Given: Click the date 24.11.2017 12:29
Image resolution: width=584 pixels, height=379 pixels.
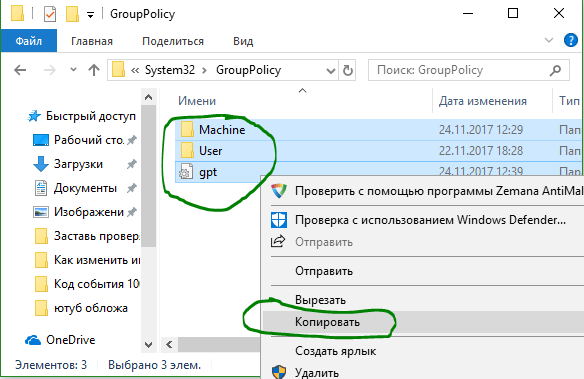Looking at the screenshot, I should pos(481,130).
